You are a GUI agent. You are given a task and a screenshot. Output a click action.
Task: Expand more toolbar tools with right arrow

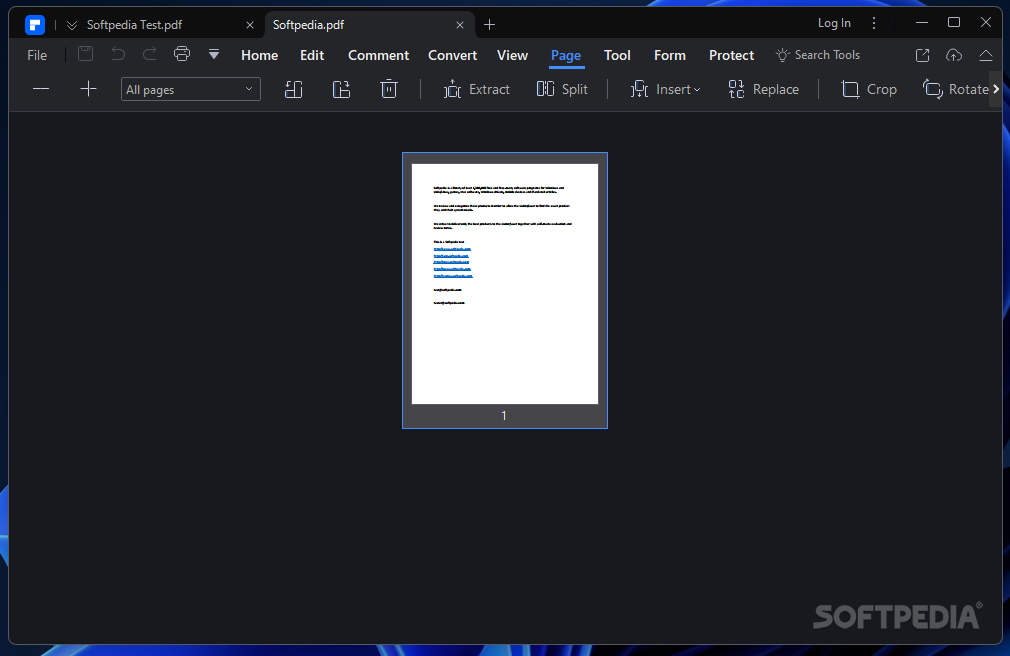pos(996,89)
